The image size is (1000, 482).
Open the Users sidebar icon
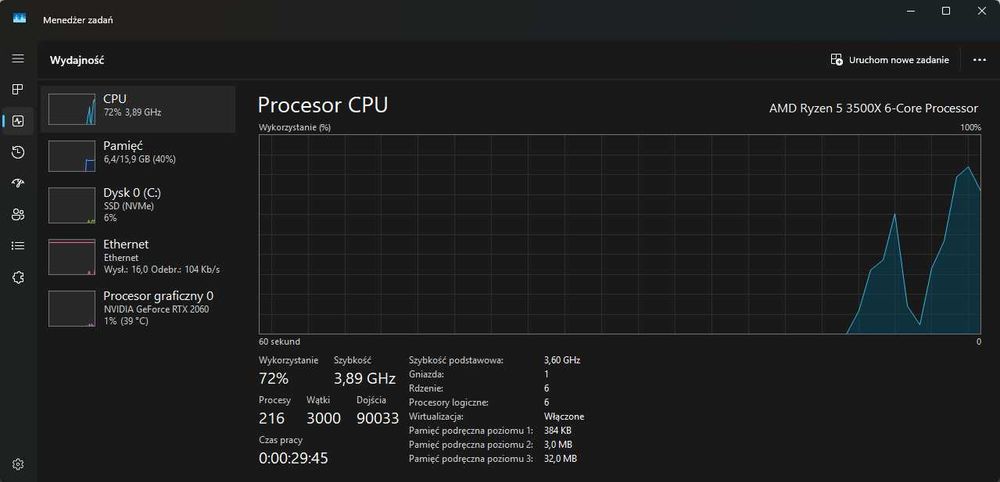click(18, 214)
